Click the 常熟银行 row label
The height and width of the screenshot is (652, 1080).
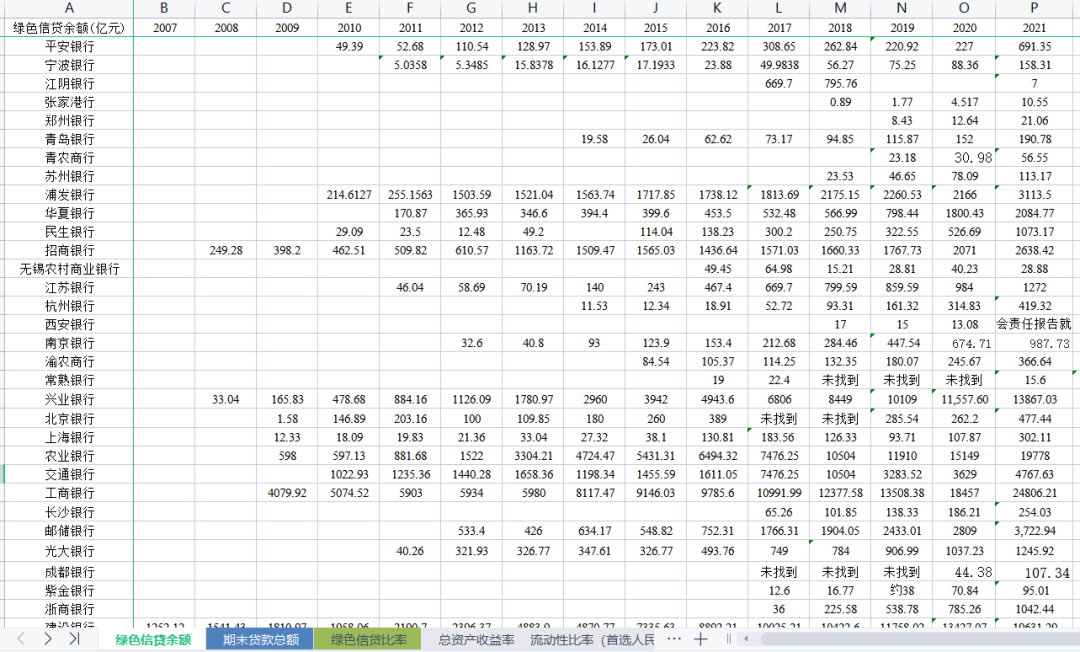point(69,381)
